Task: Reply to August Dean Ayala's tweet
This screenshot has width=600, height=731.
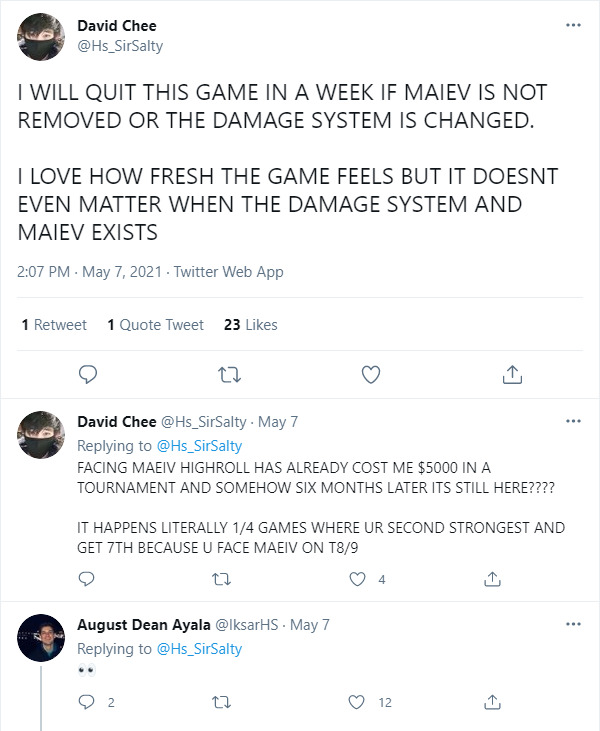Action: tap(88, 702)
